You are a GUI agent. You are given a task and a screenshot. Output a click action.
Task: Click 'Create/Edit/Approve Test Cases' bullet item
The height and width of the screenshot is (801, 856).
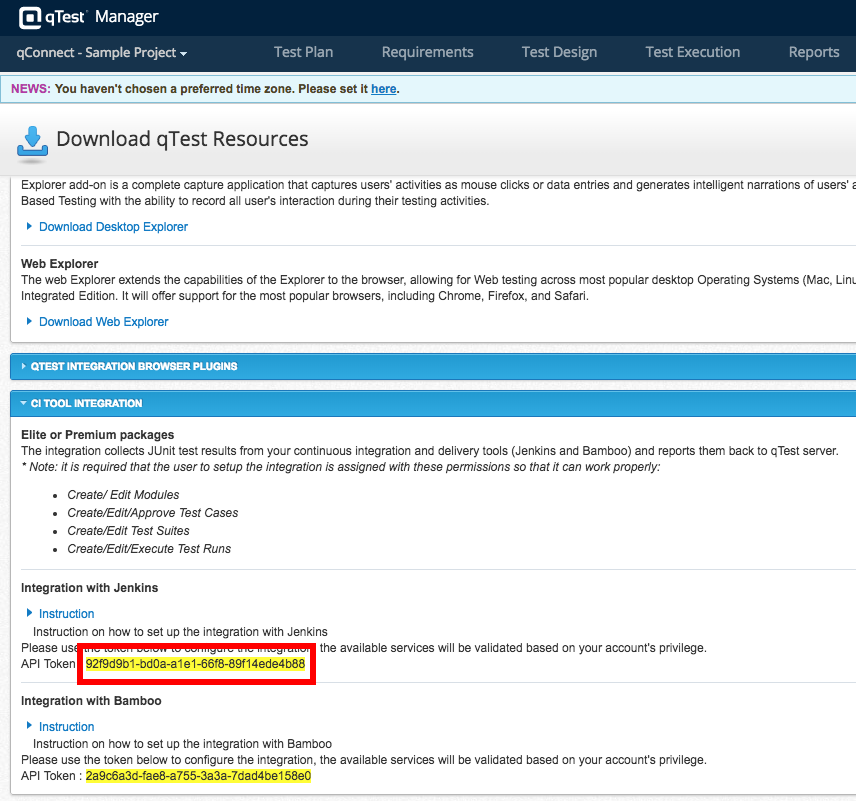tap(153, 513)
